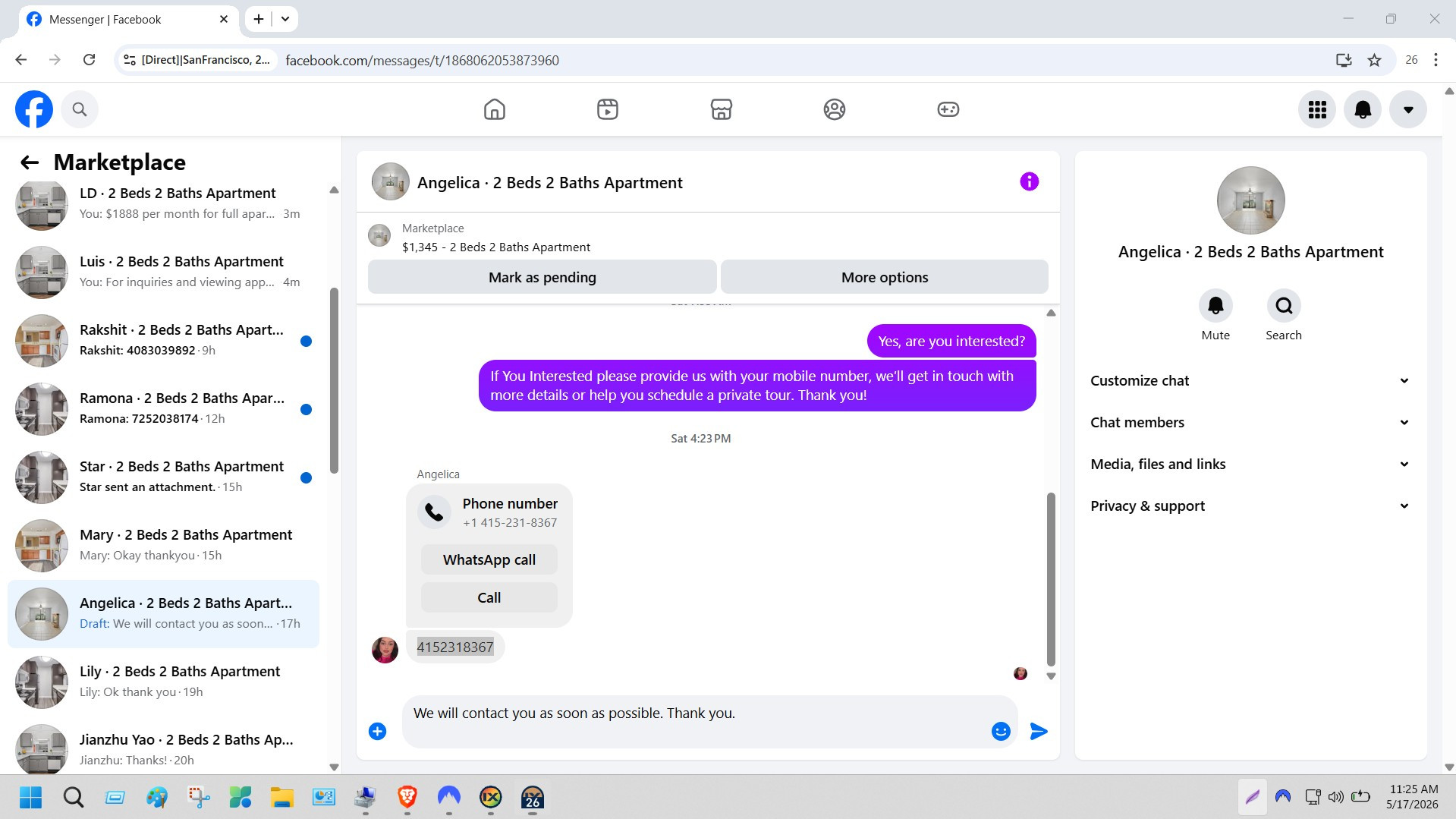This screenshot has width=1456, height=819.
Task: Click Angelica's avatar beside her message
Action: 385,650
